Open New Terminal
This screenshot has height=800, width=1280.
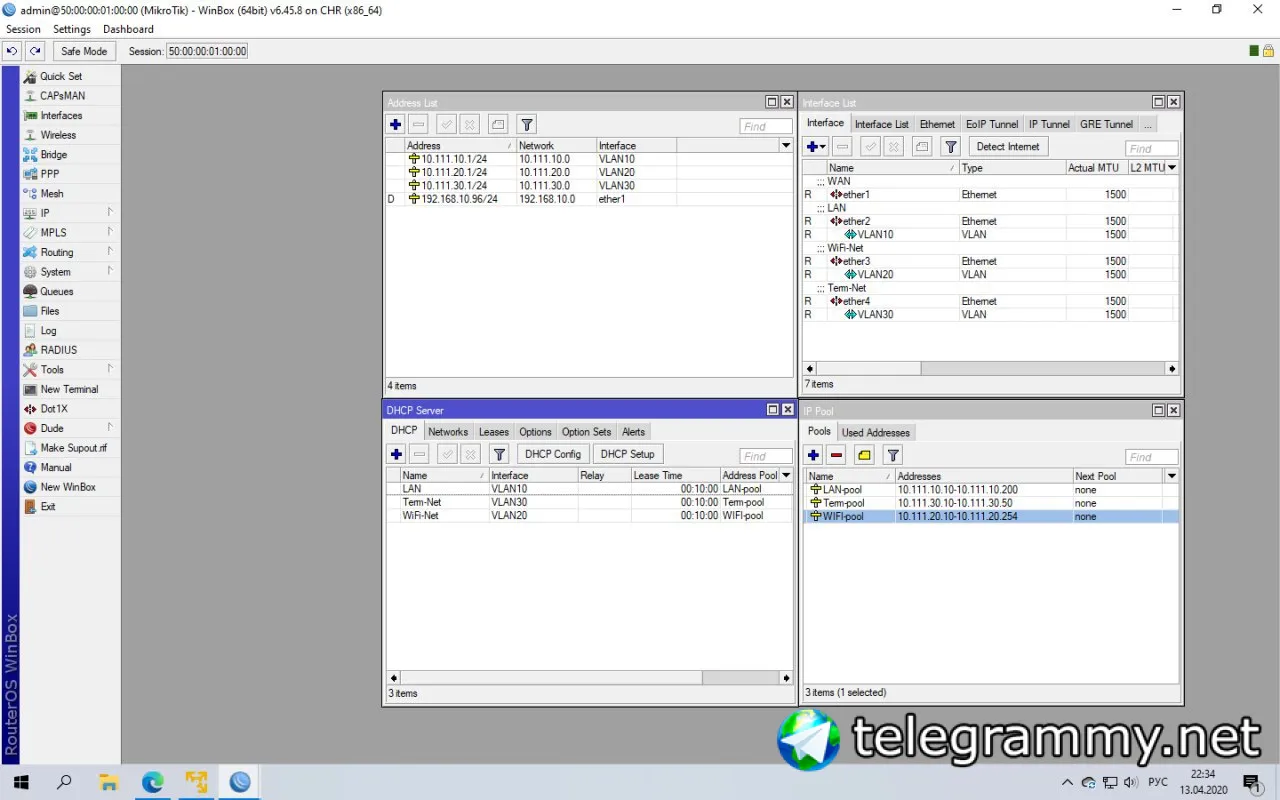(69, 389)
